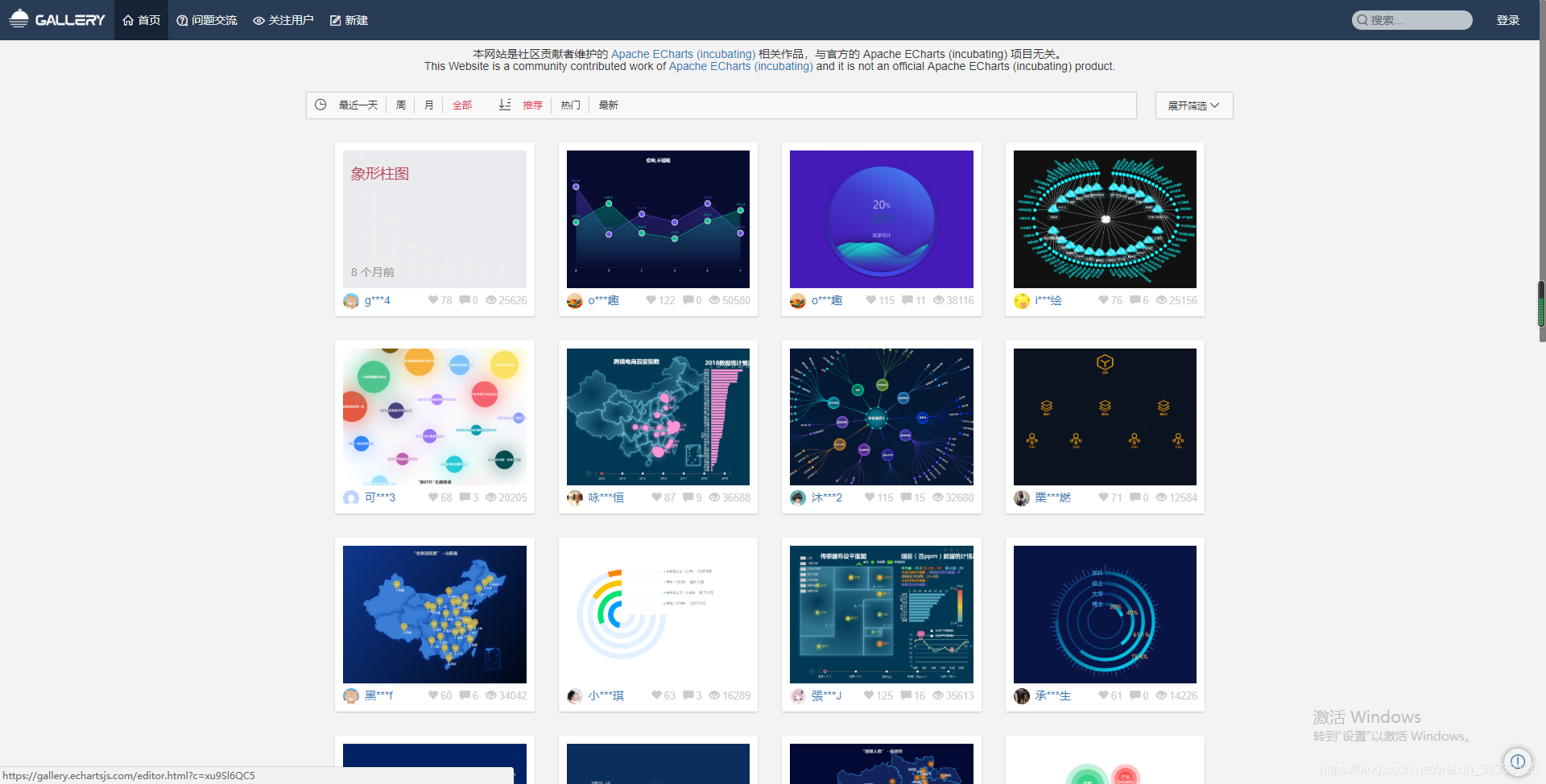
Task: Sort by 最新 newest
Action: coord(609,105)
